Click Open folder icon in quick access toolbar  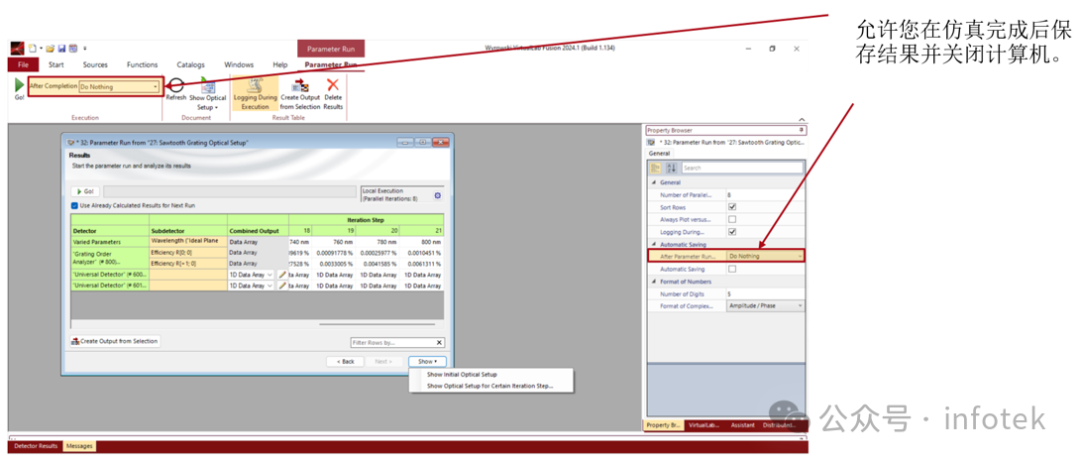(x=50, y=48)
